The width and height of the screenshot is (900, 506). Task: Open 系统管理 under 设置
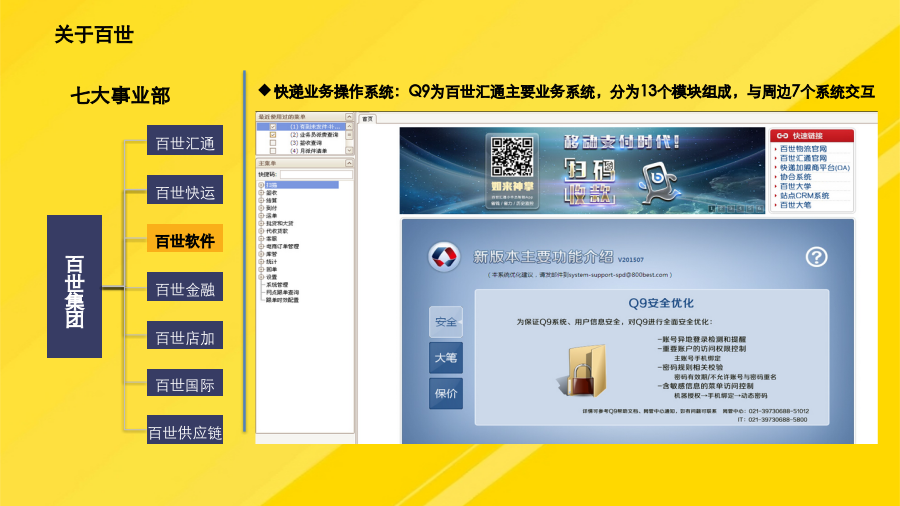277,285
